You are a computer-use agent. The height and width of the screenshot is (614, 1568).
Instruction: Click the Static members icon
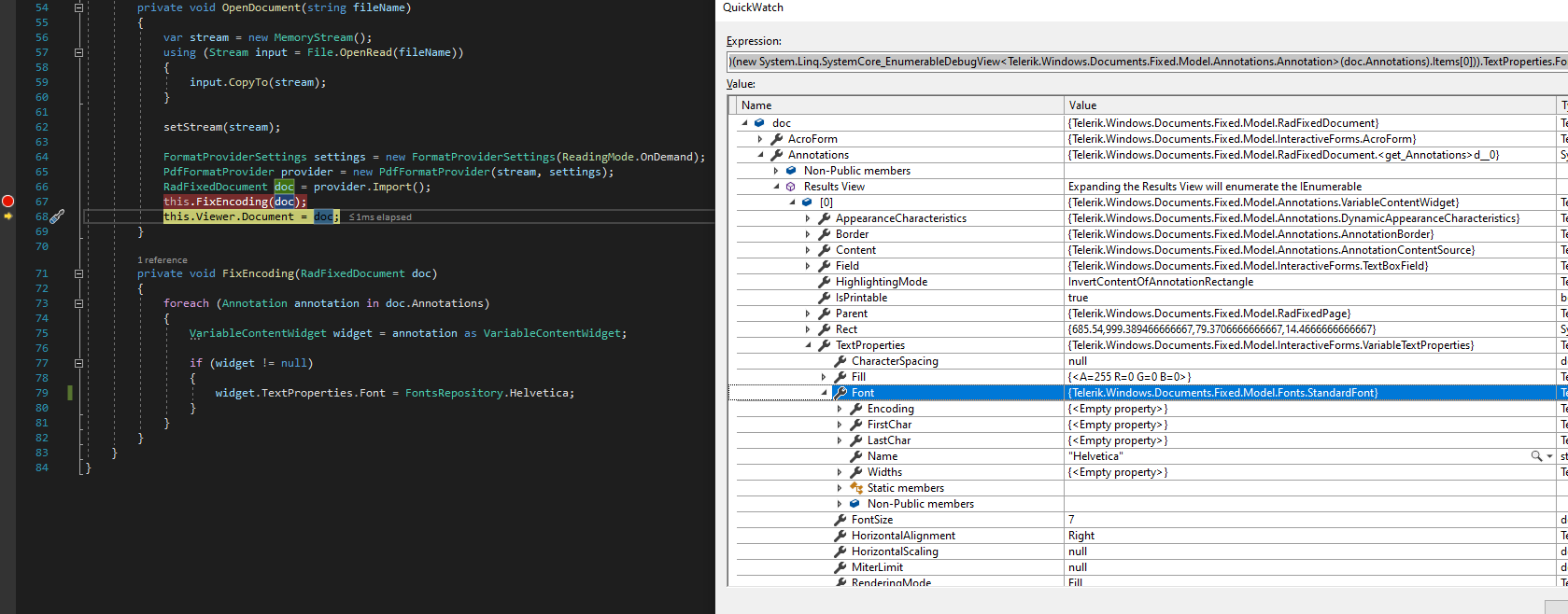(855, 488)
